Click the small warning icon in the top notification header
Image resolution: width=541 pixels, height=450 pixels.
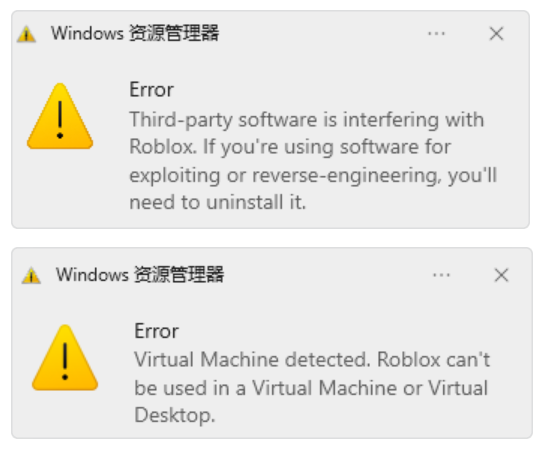26,34
